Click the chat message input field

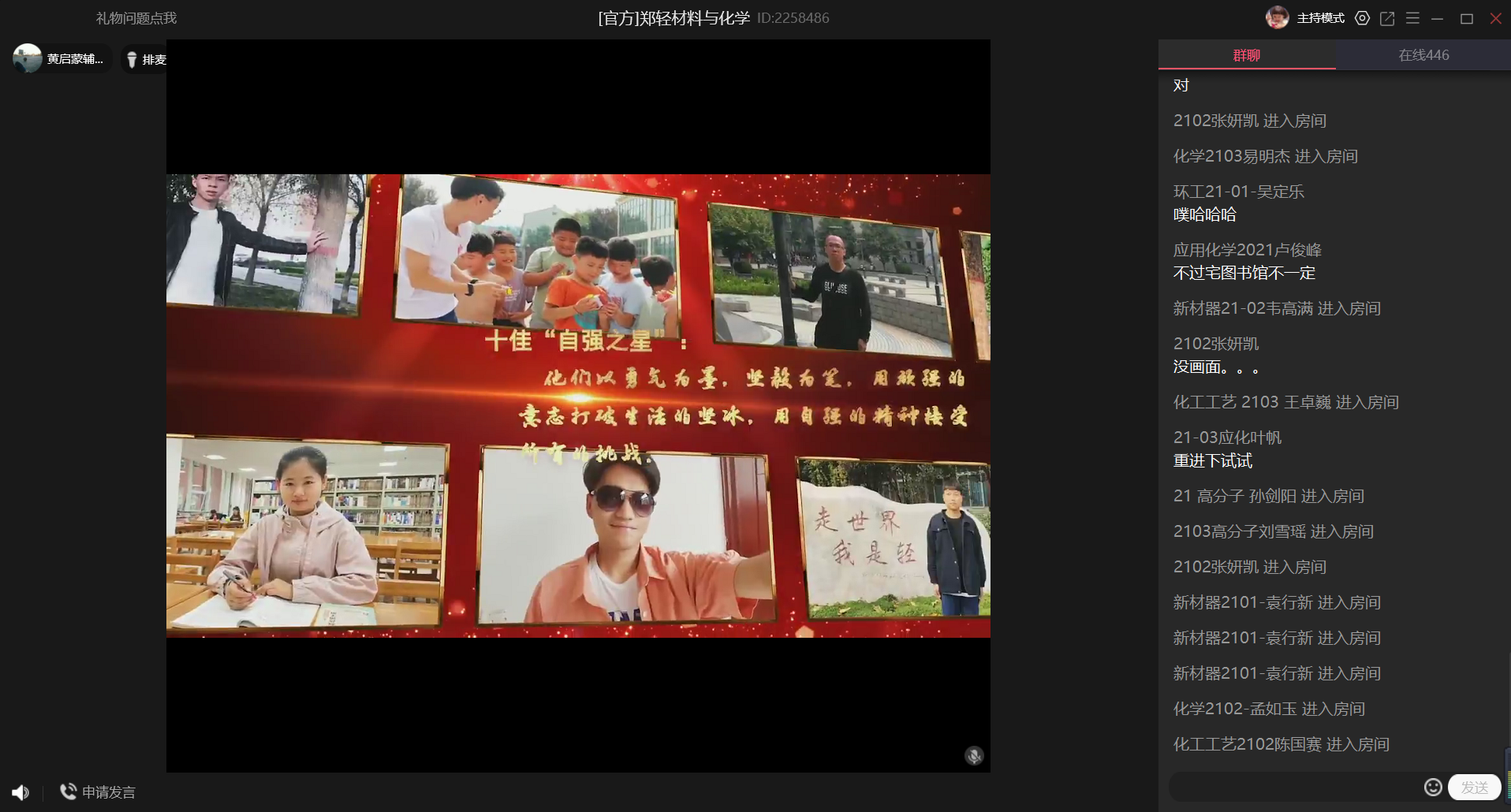(1293, 787)
